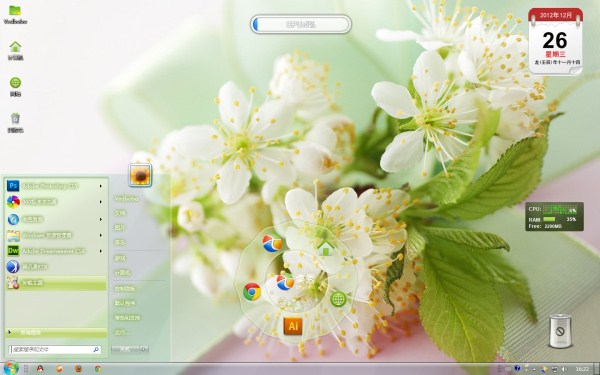Click the QQ penguin icon on taskbar

pyautogui.click(x=40, y=369)
